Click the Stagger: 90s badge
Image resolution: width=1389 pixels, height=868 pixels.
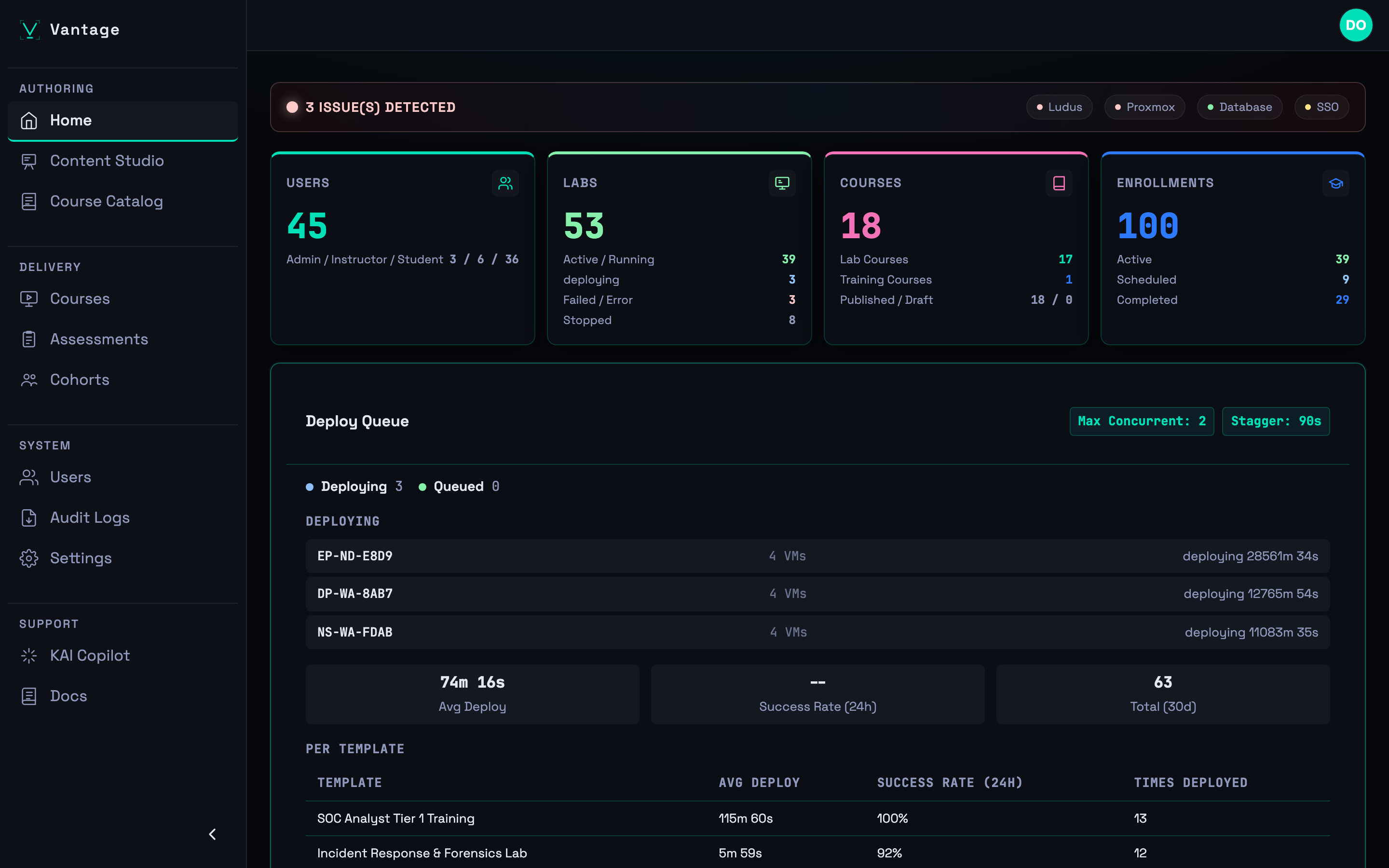pos(1276,421)
